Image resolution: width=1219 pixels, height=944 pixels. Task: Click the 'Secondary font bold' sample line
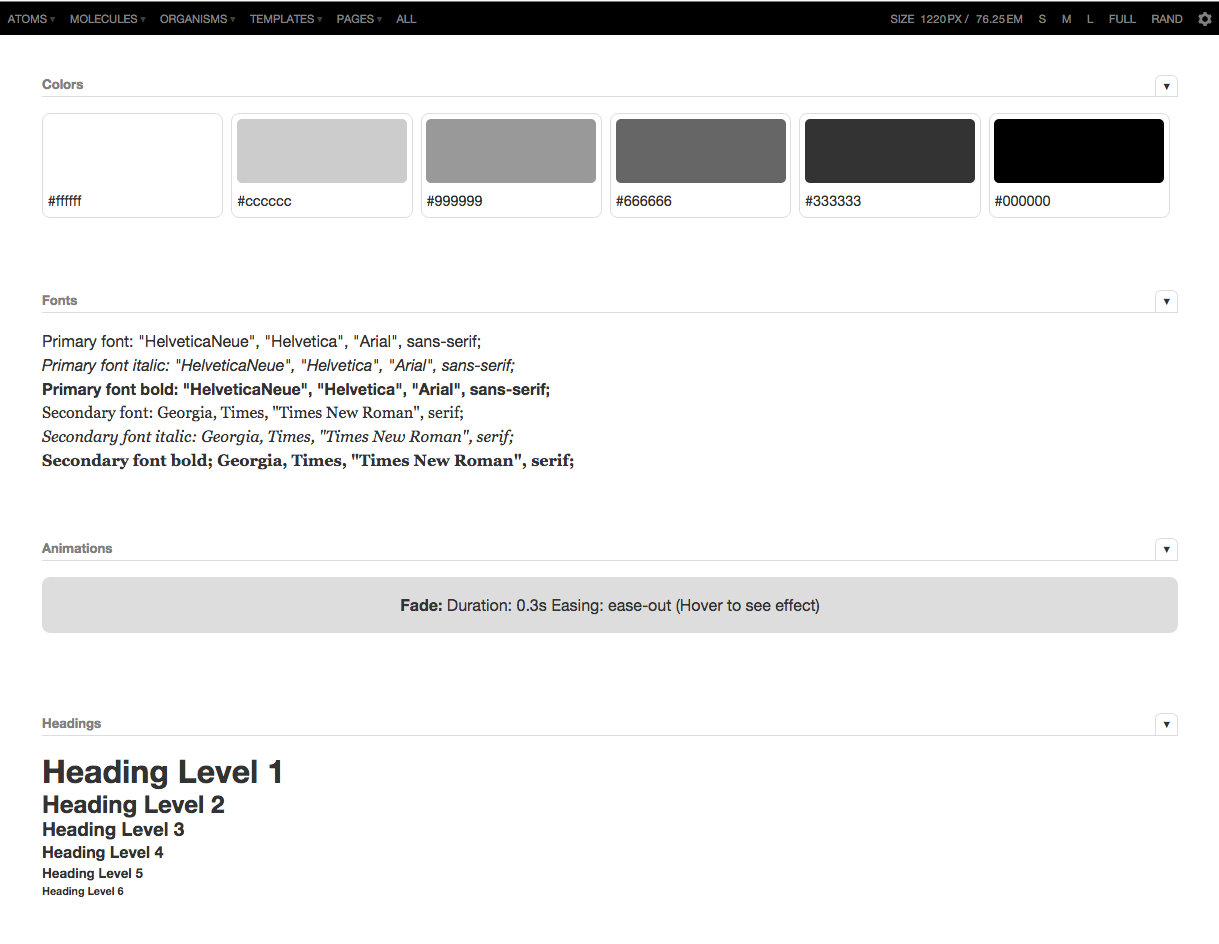tap(308, 461)
